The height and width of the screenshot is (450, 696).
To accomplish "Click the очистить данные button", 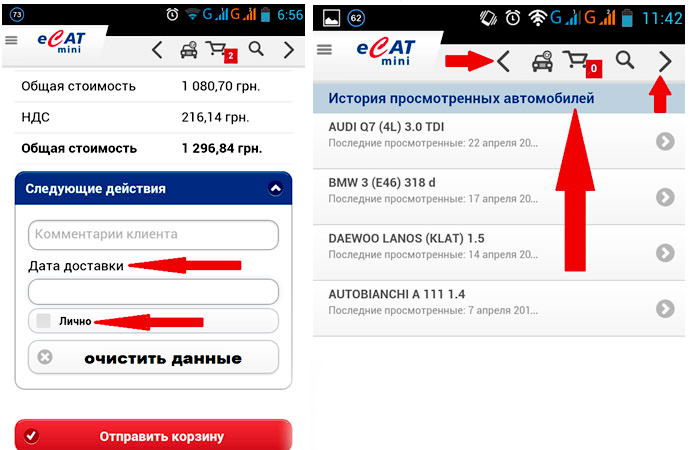I will pos(153,357).
